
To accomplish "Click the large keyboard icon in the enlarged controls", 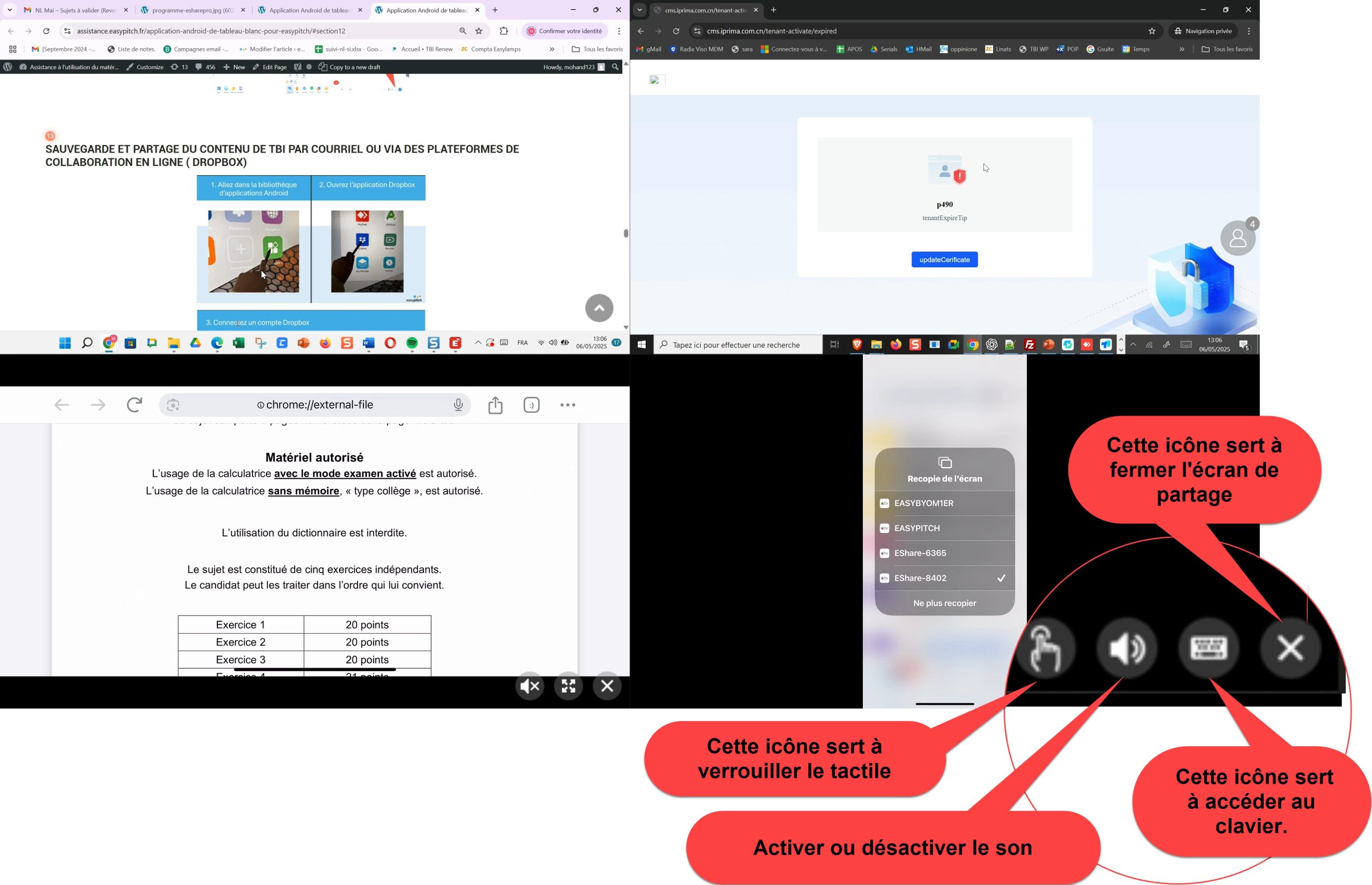I will click(x=1209, y=648).
